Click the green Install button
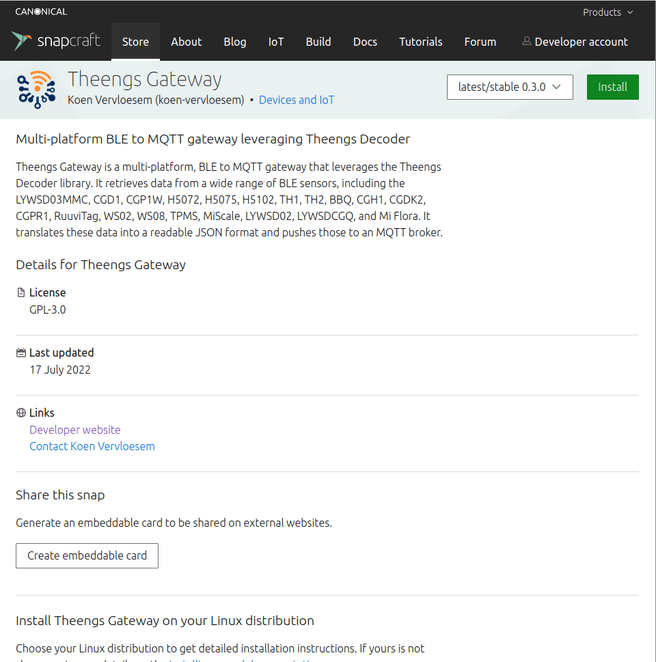This screenshot has height=662, width=656. coord(613,87)
